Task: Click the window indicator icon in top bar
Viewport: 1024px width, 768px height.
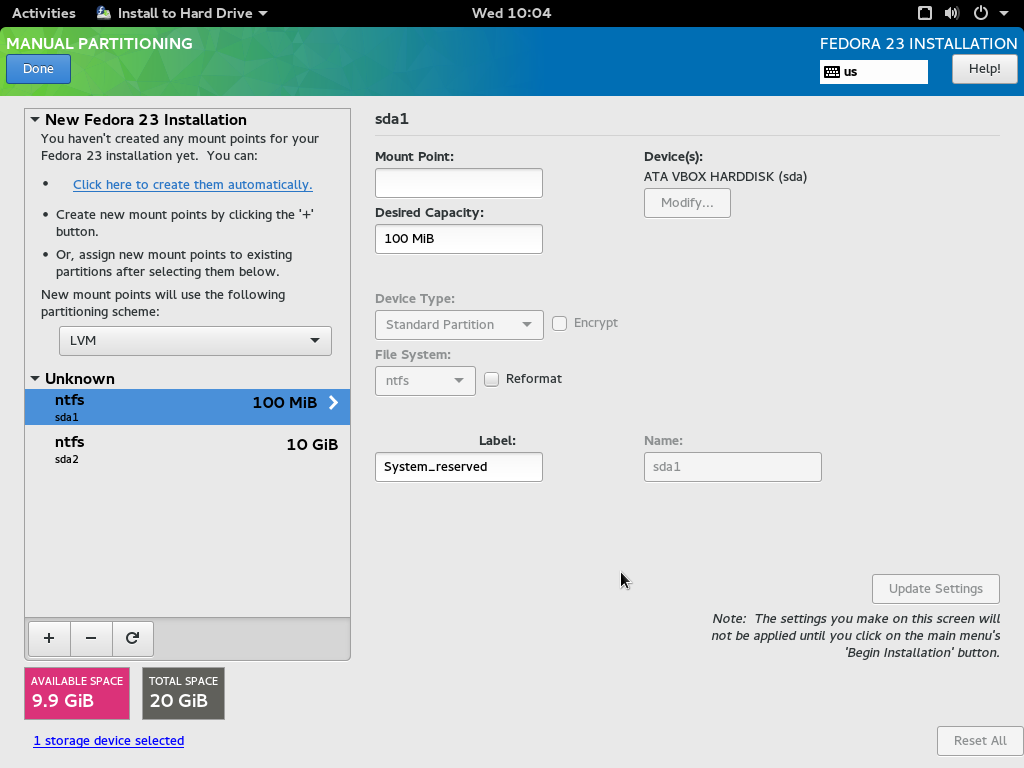Action: coord(925,13)
